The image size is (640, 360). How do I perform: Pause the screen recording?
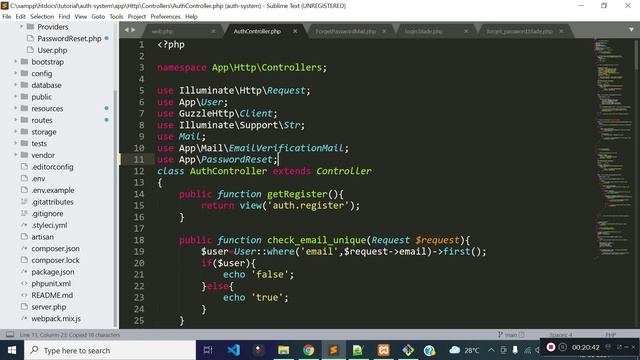click(562, 347)
